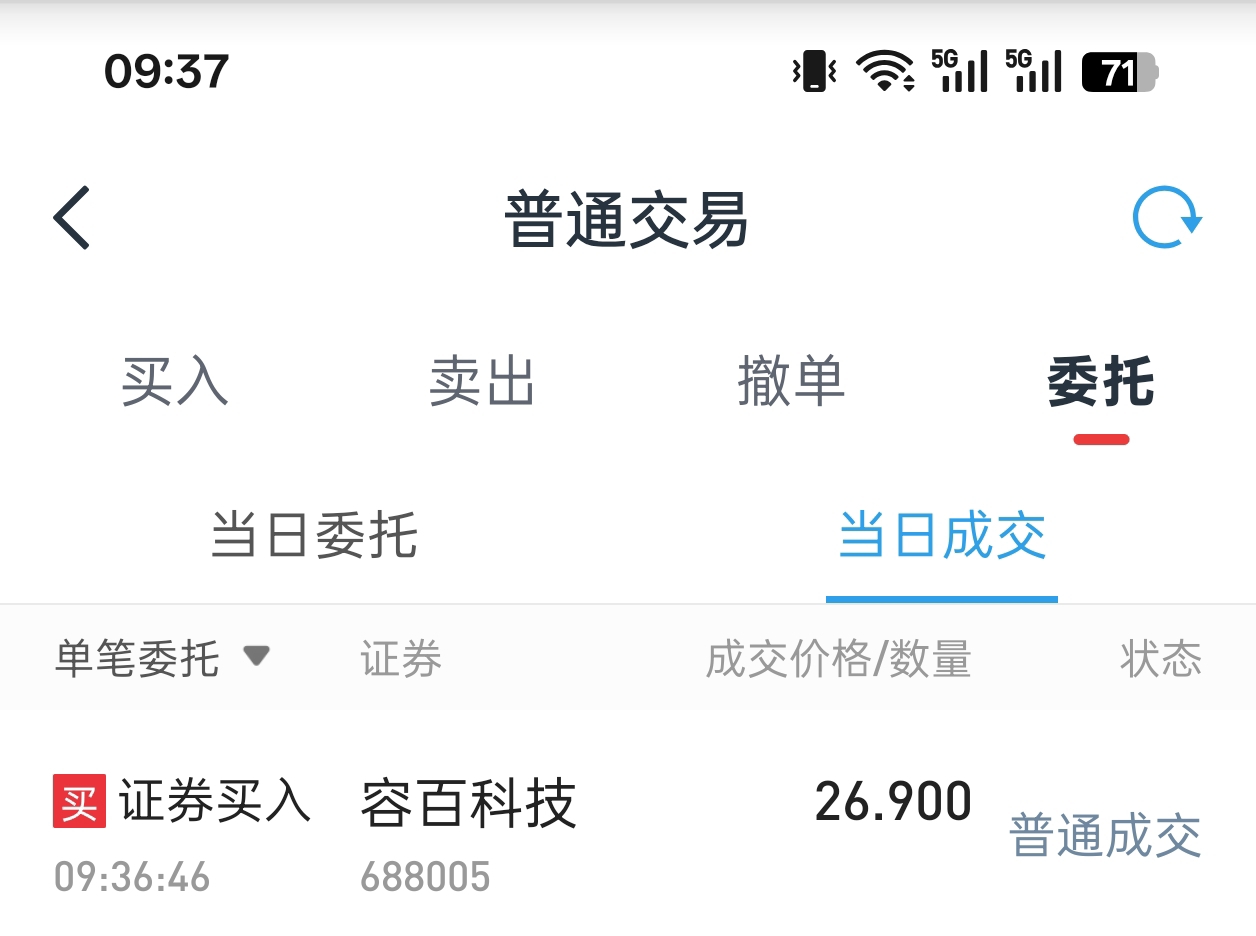Tap the battery level icon showing 71
The width and height of the screenshot is (1256, 936).
point(1120,72)
